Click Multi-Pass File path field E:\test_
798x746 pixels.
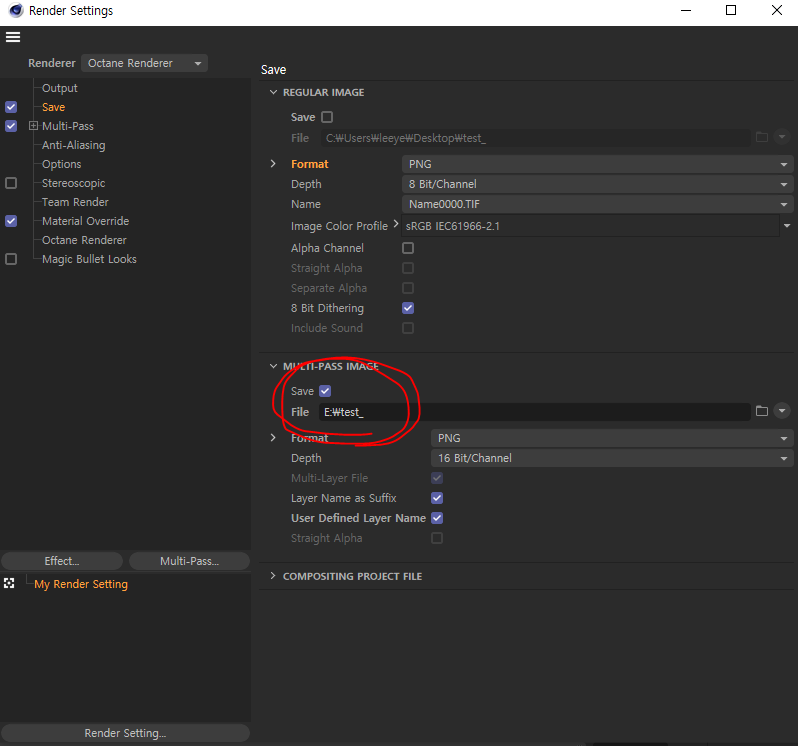tap(534, 412)
